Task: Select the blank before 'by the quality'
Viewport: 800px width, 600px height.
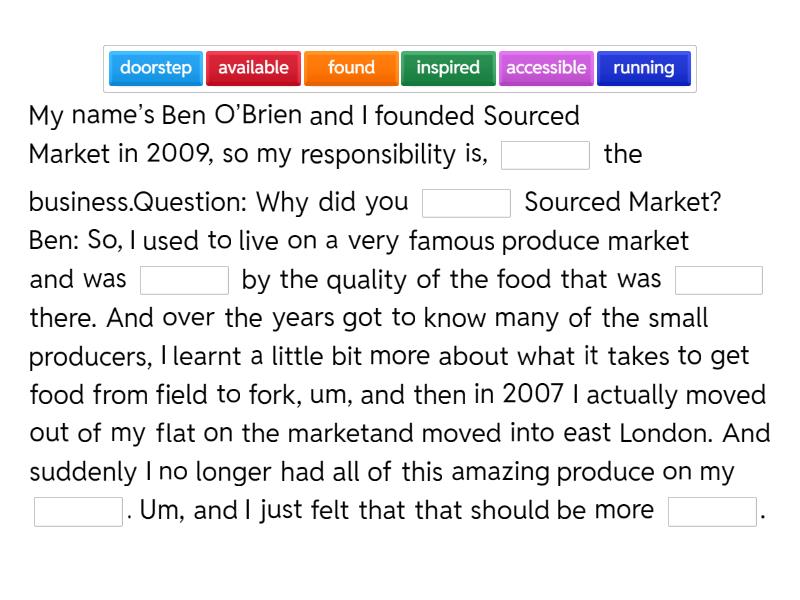Action: [184, 280]
